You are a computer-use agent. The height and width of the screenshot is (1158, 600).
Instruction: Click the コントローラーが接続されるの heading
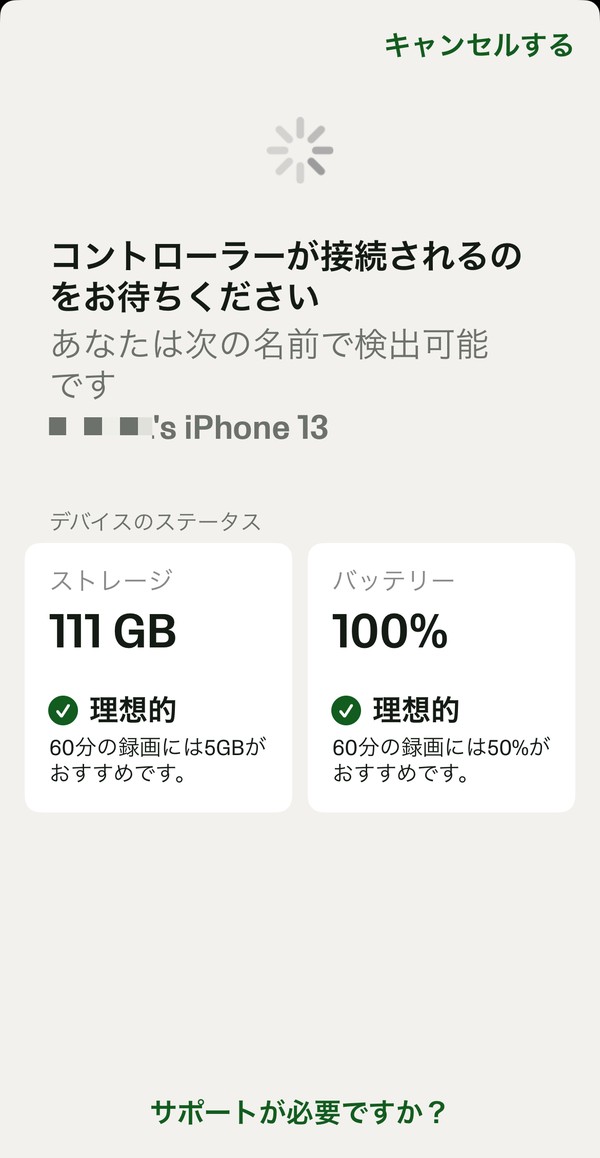(287, 257)
